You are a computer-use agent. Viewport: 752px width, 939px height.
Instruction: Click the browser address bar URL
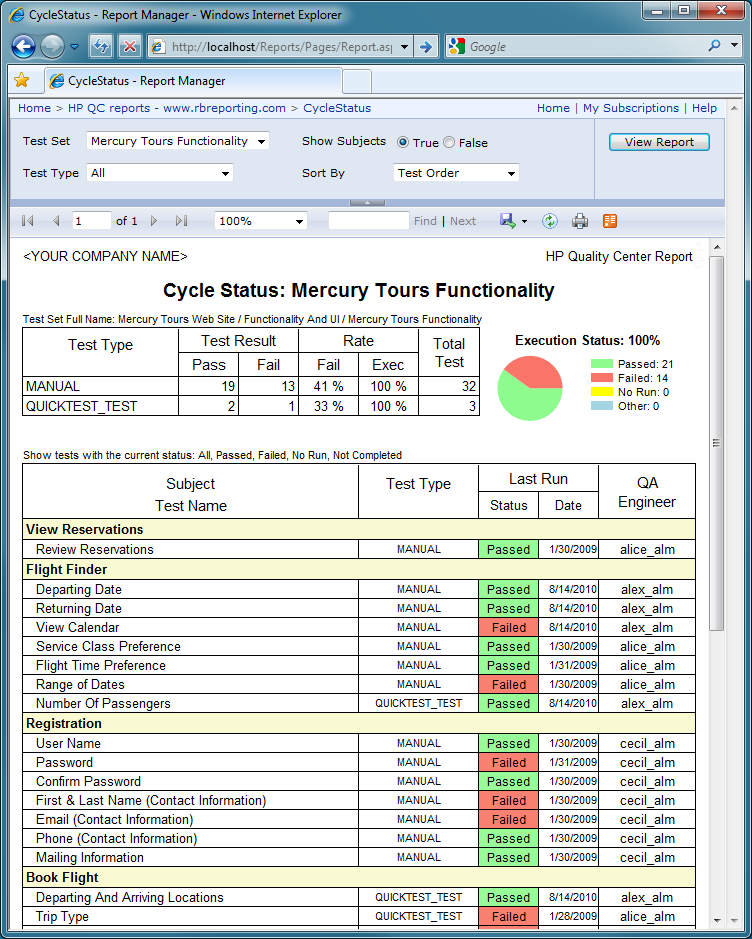pyautogui.click(x=281, y=47)
